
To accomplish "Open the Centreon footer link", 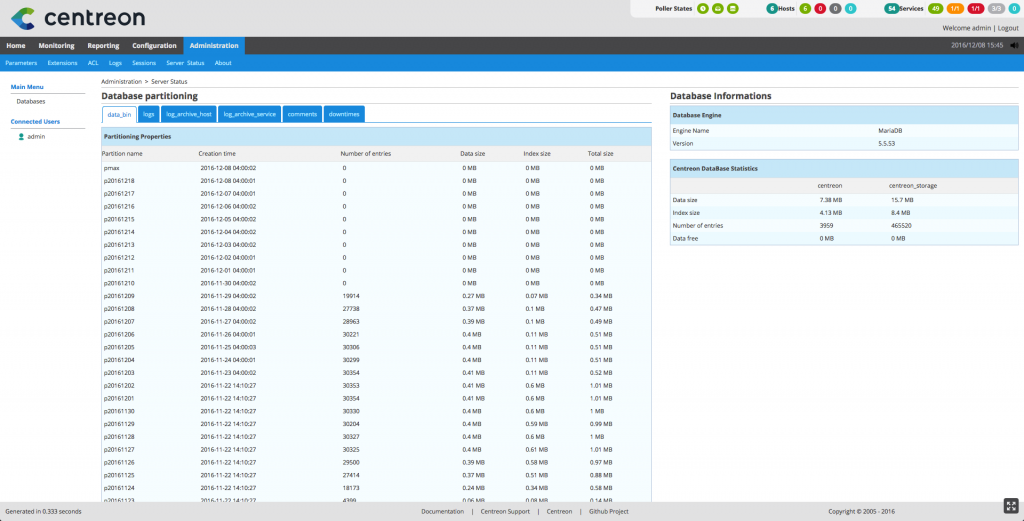I will pos(559,511).
